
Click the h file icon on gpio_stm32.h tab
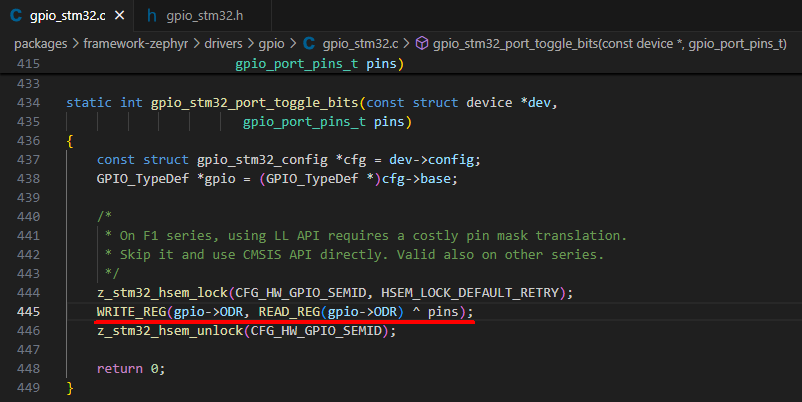(x=151, y=16)
